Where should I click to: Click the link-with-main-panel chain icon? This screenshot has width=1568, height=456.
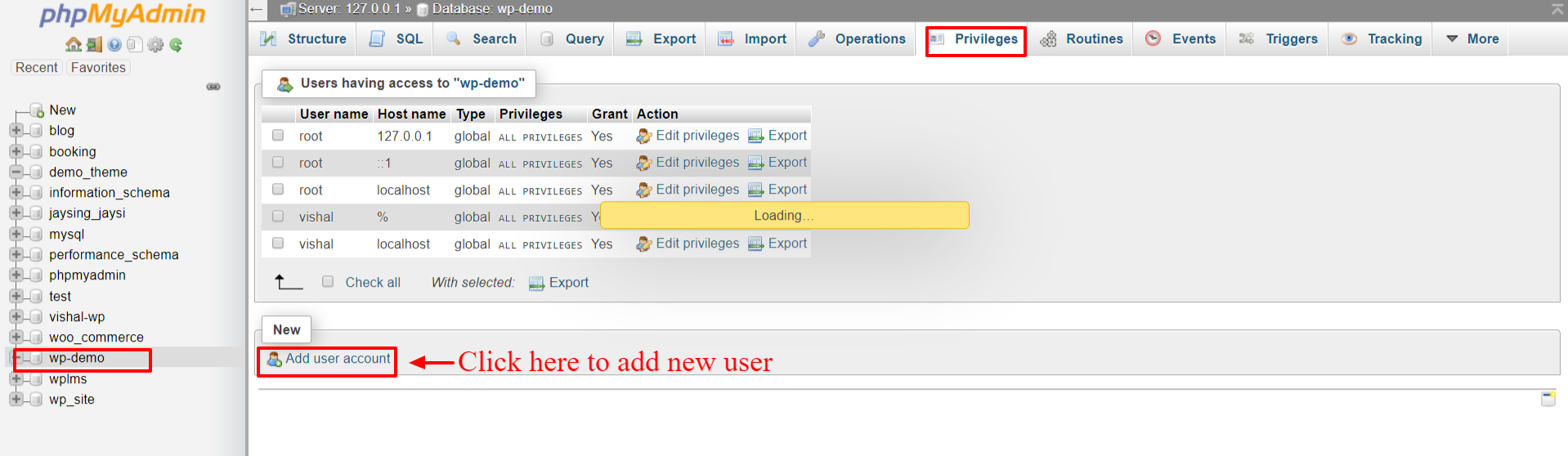coord(213,87)
